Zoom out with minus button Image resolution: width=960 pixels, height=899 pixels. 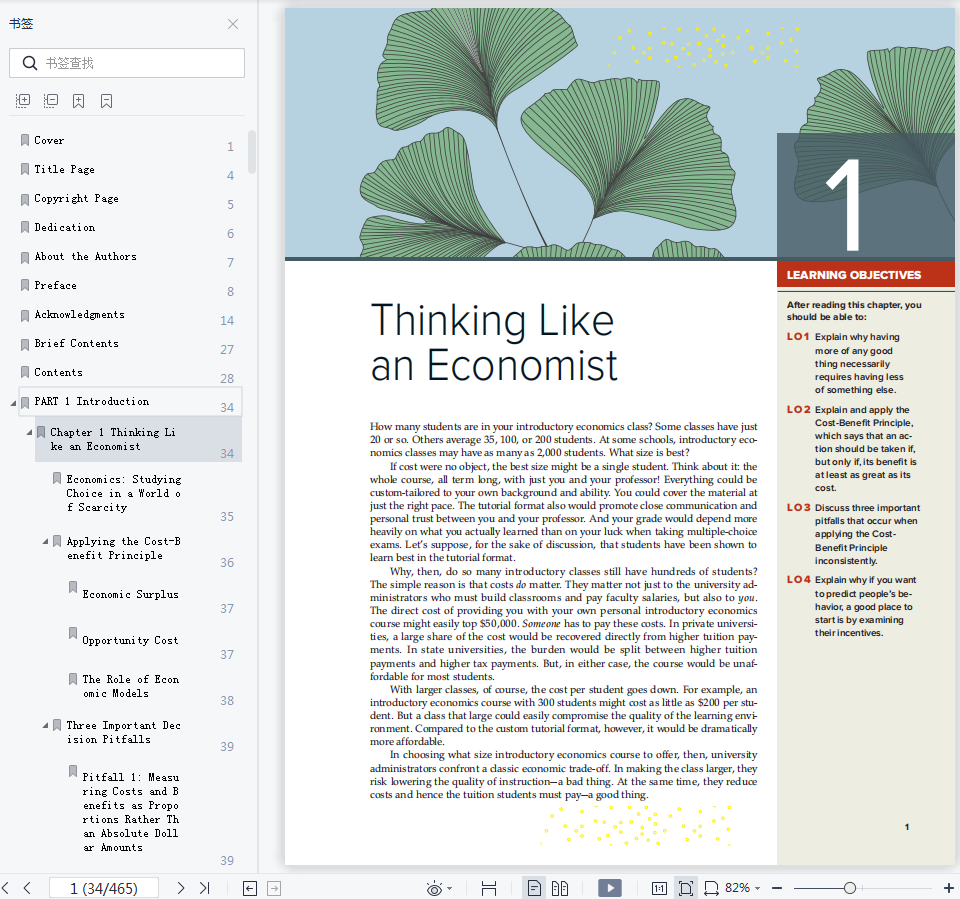pos(777,888)
